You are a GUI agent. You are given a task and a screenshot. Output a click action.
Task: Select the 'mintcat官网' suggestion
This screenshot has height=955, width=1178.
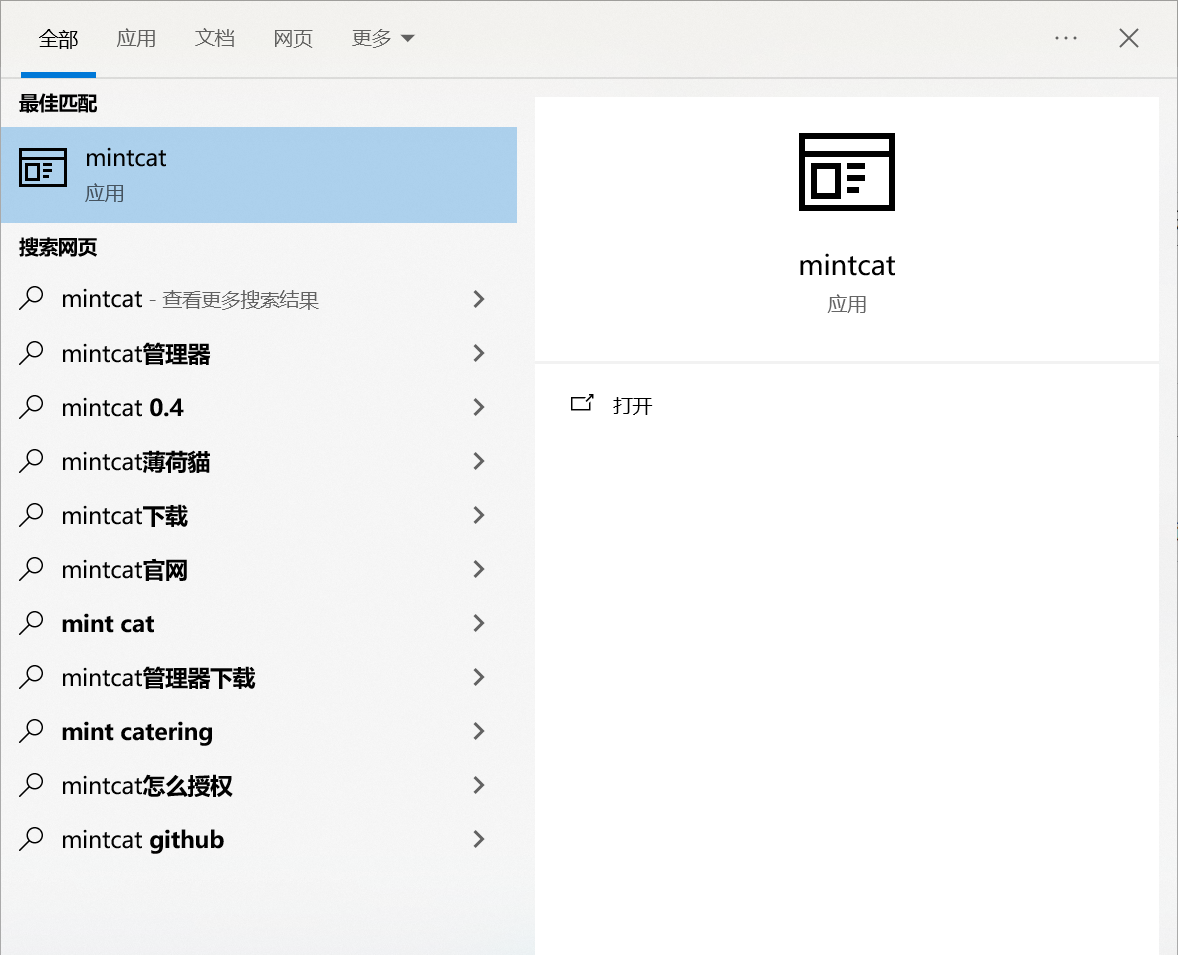pos(259,570)
